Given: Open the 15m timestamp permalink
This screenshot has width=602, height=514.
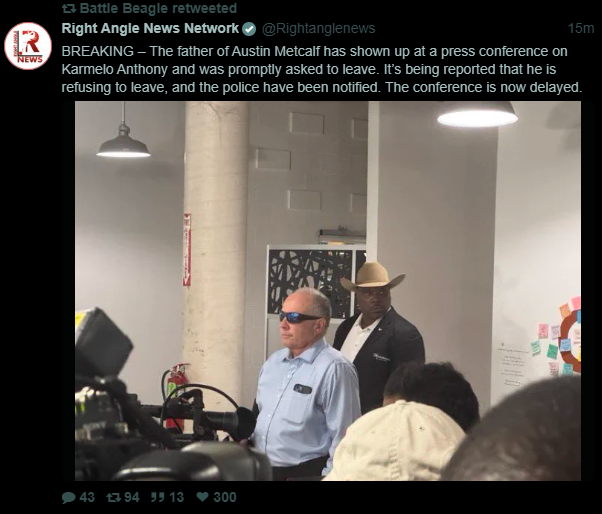Looking at the screenshot, I should click(x=580, y=28).
